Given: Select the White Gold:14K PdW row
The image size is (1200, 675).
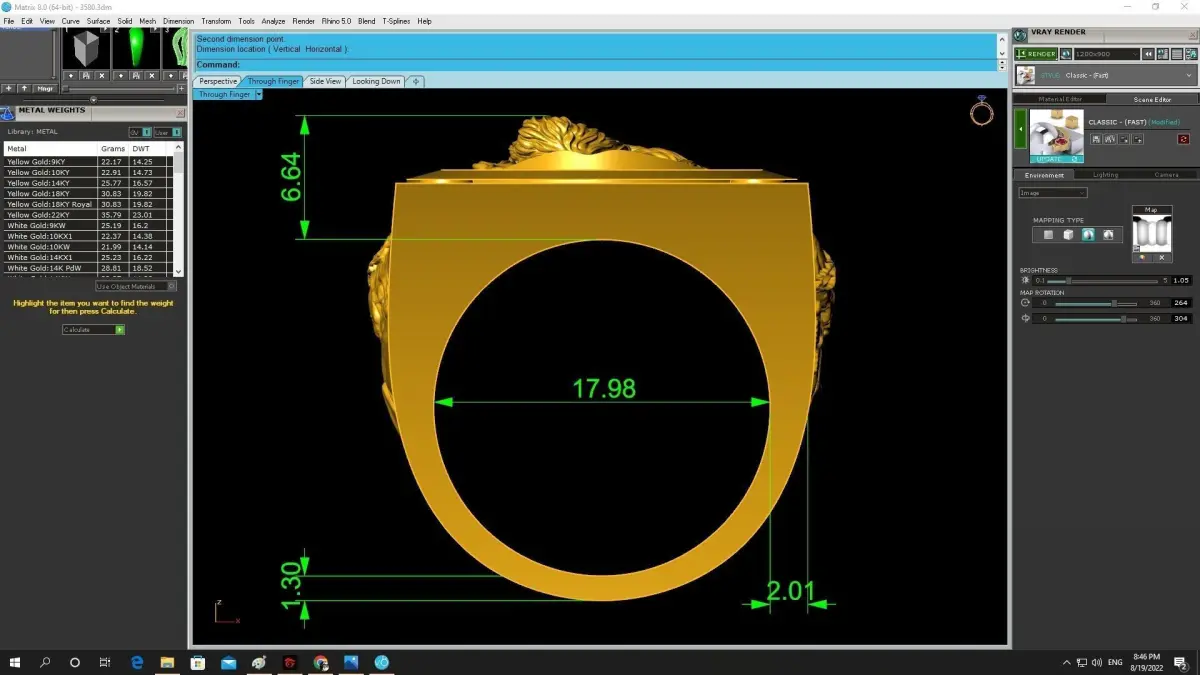Looking at the screenshot, I should pyautogui.click(x=90, y=268).
